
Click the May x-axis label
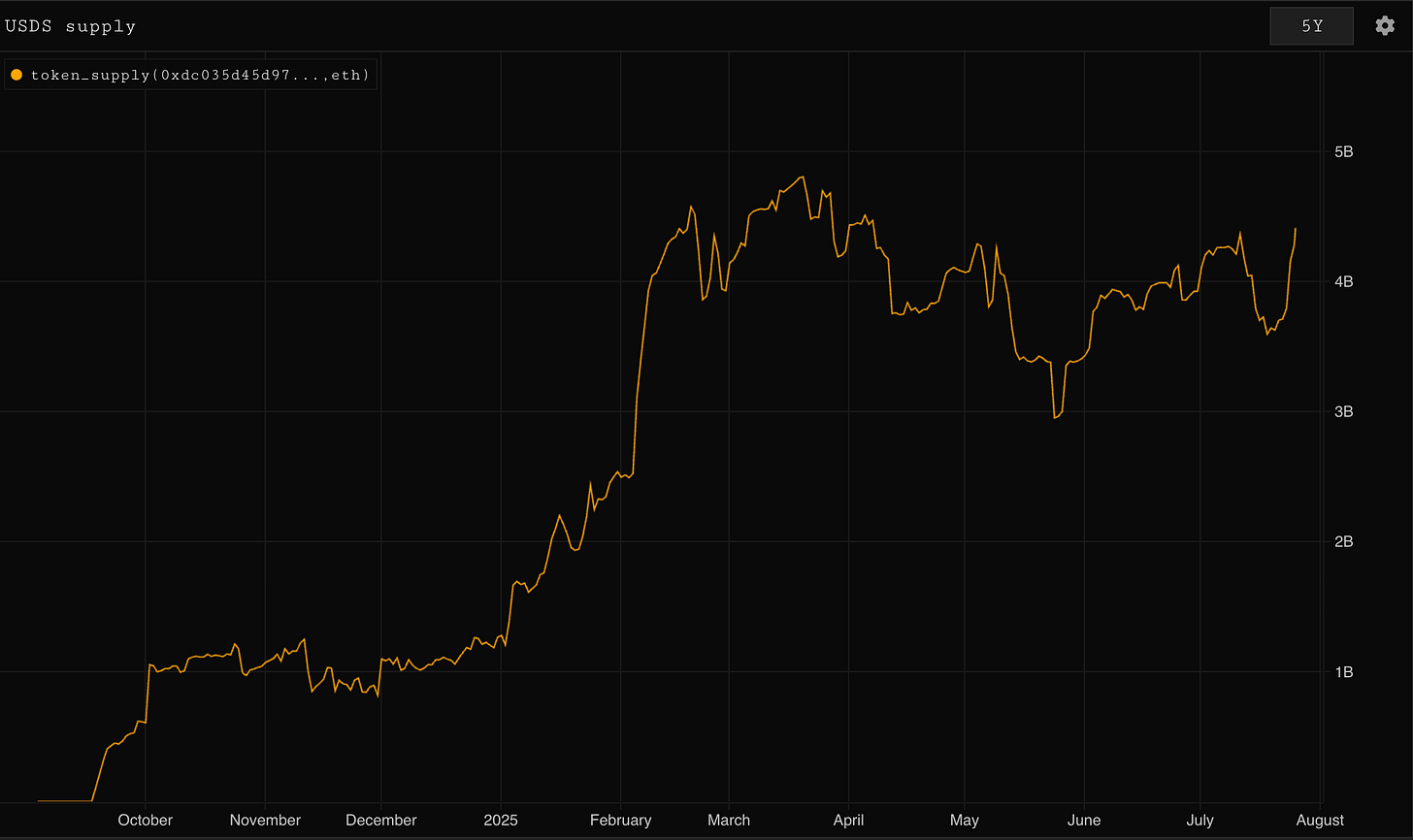[x=965, y=821]
